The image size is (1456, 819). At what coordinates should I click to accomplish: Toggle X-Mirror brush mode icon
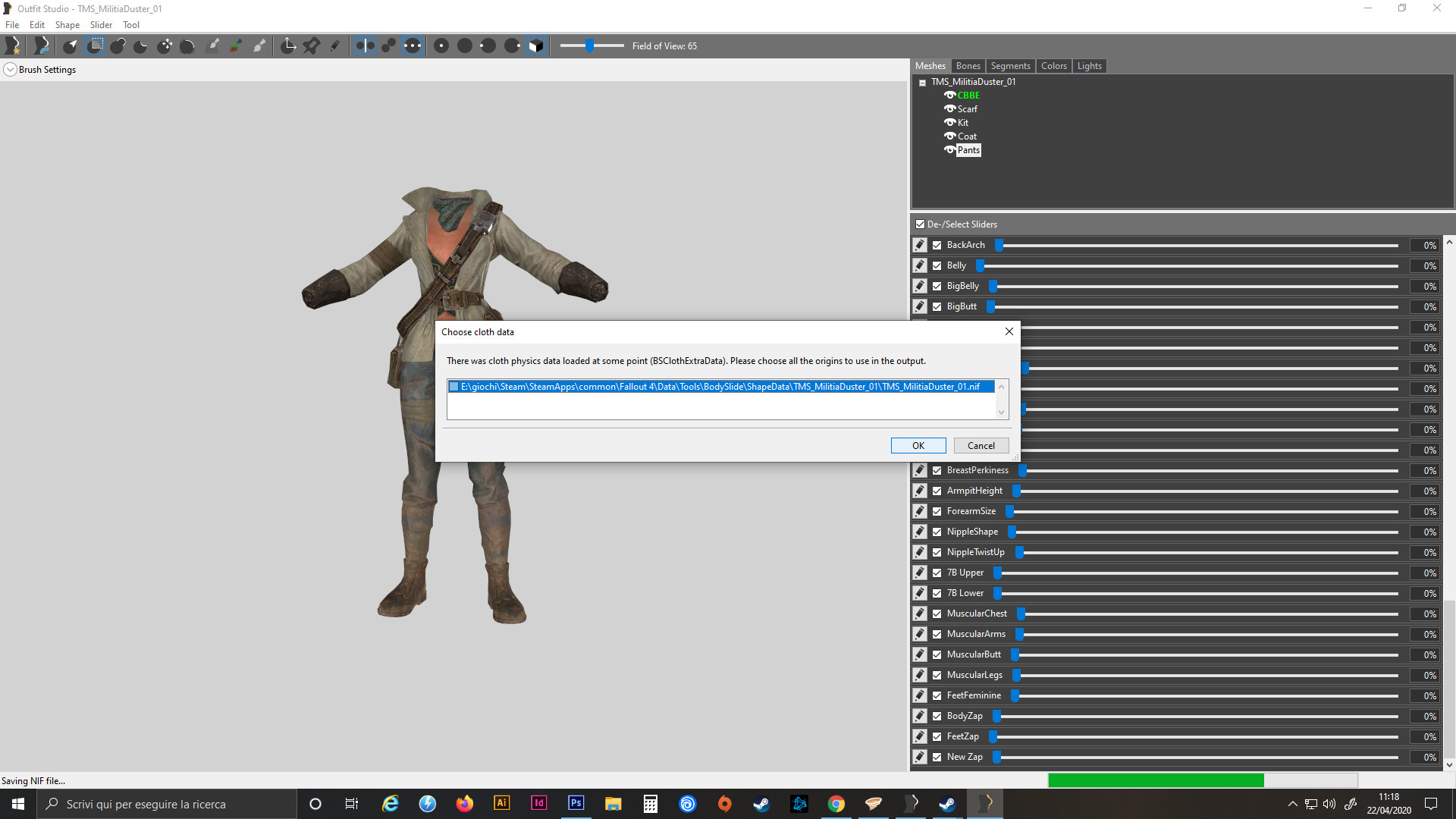tap(365, 45)
